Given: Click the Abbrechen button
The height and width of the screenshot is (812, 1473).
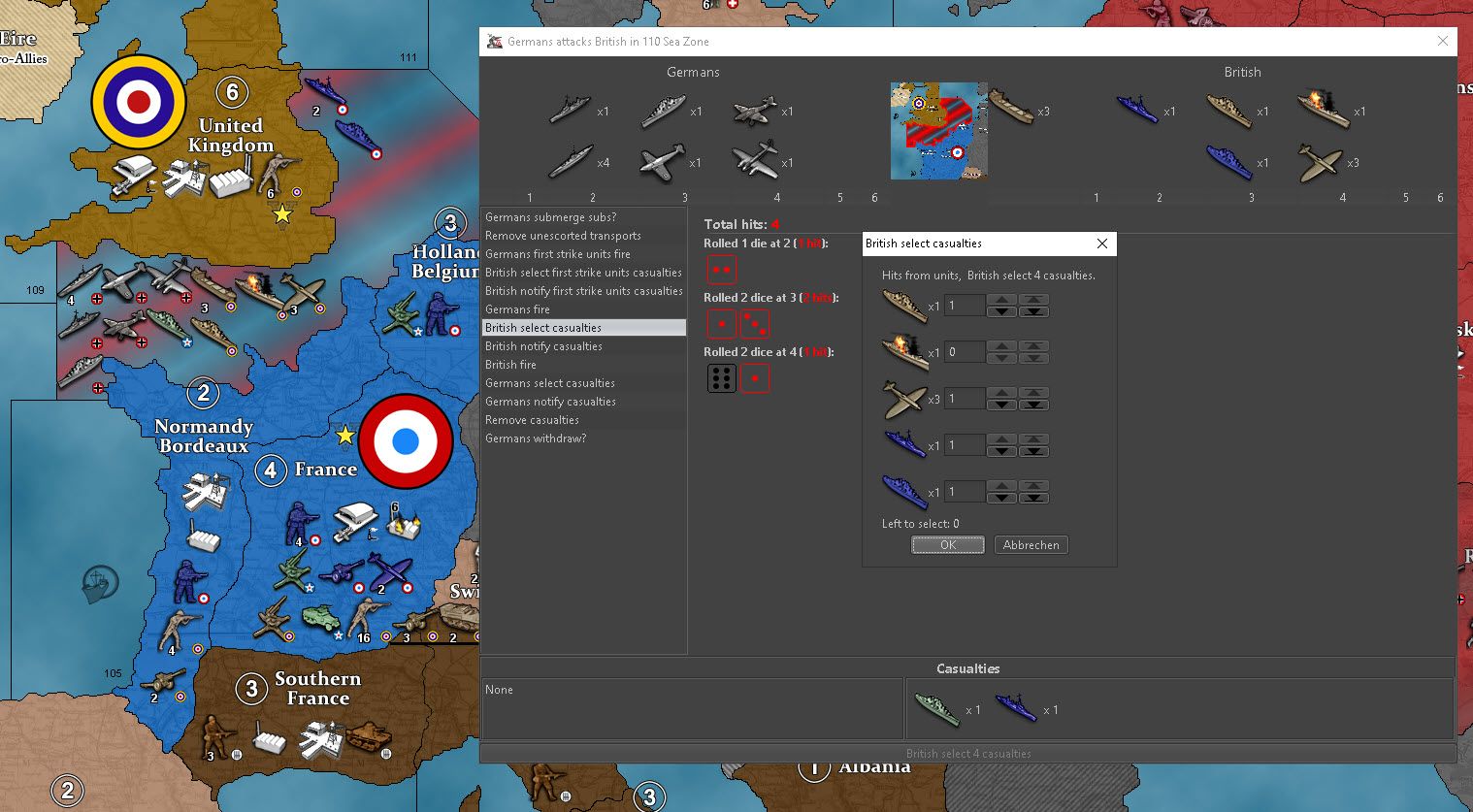Looking at the screenshot, I should (1031, 545).
